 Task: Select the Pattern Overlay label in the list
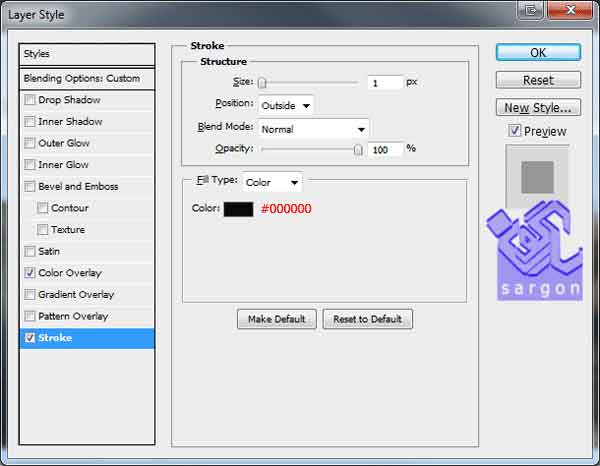click(x=73, y=316)
